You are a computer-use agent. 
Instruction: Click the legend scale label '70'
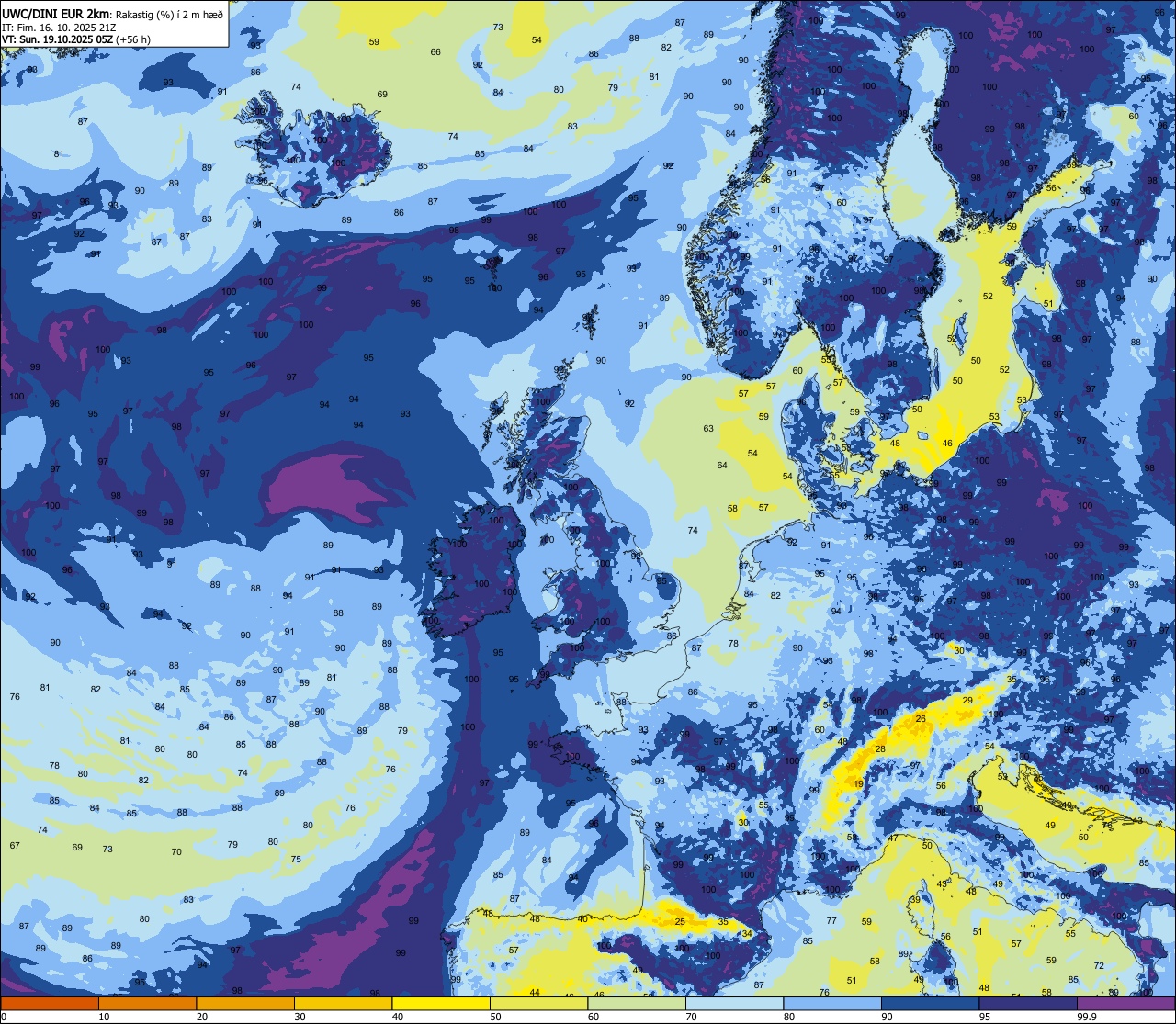tap(691, 1017)
